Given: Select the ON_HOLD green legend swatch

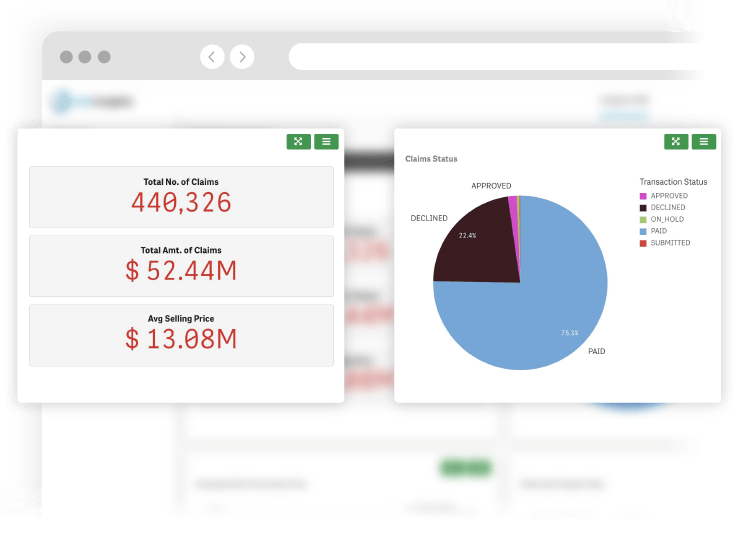Looking at the screenshot, I should [643, 219].
